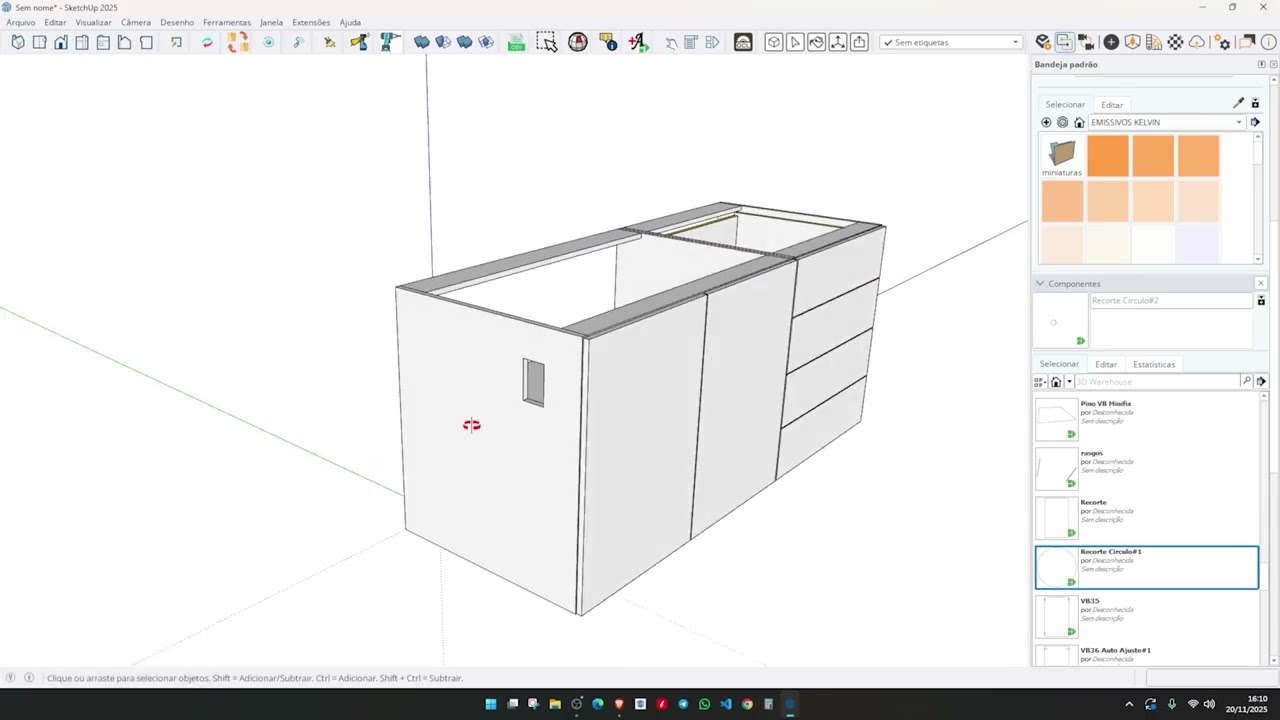1280x720 pixels.
Task: Open the materials details arrow menu
Action: point(1255,122)
